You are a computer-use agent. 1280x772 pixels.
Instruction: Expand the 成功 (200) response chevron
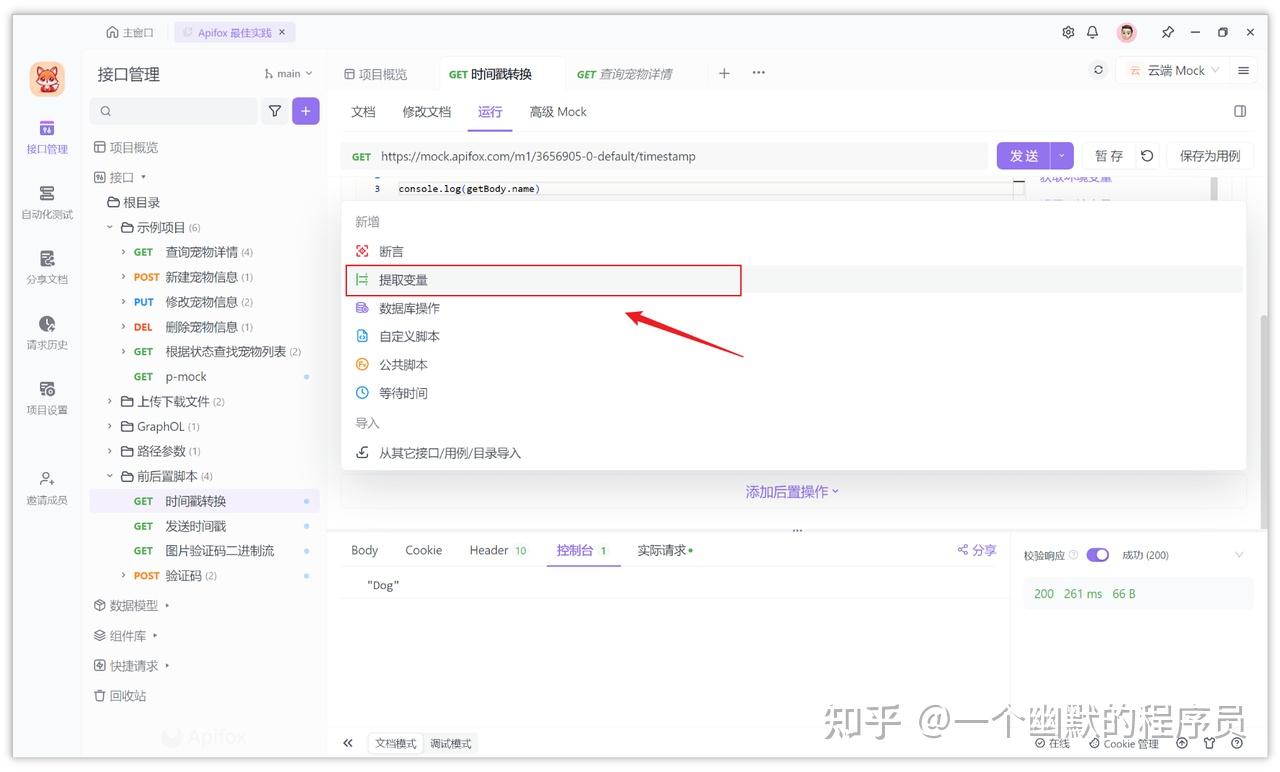tap(1239, 555)
